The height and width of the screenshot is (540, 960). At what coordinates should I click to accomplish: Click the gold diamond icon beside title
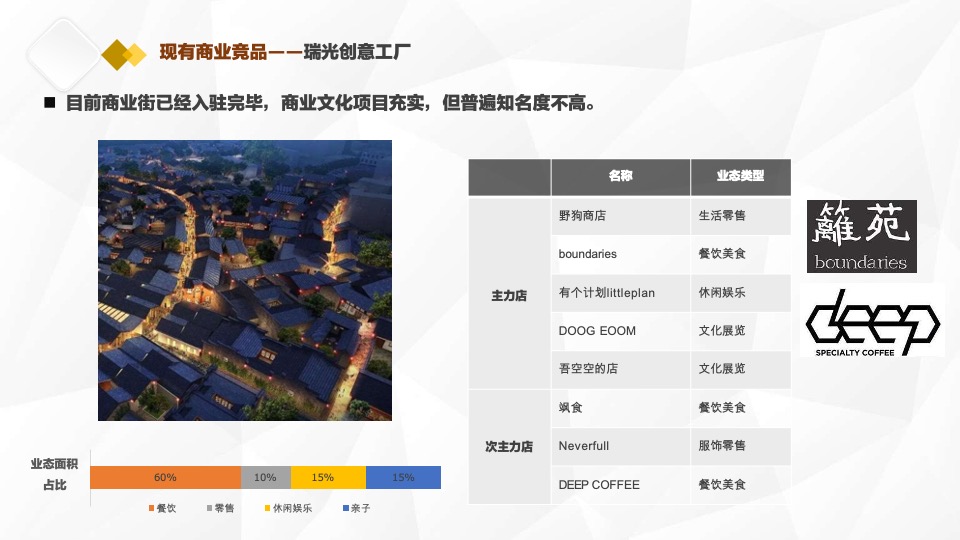[124, 54]
